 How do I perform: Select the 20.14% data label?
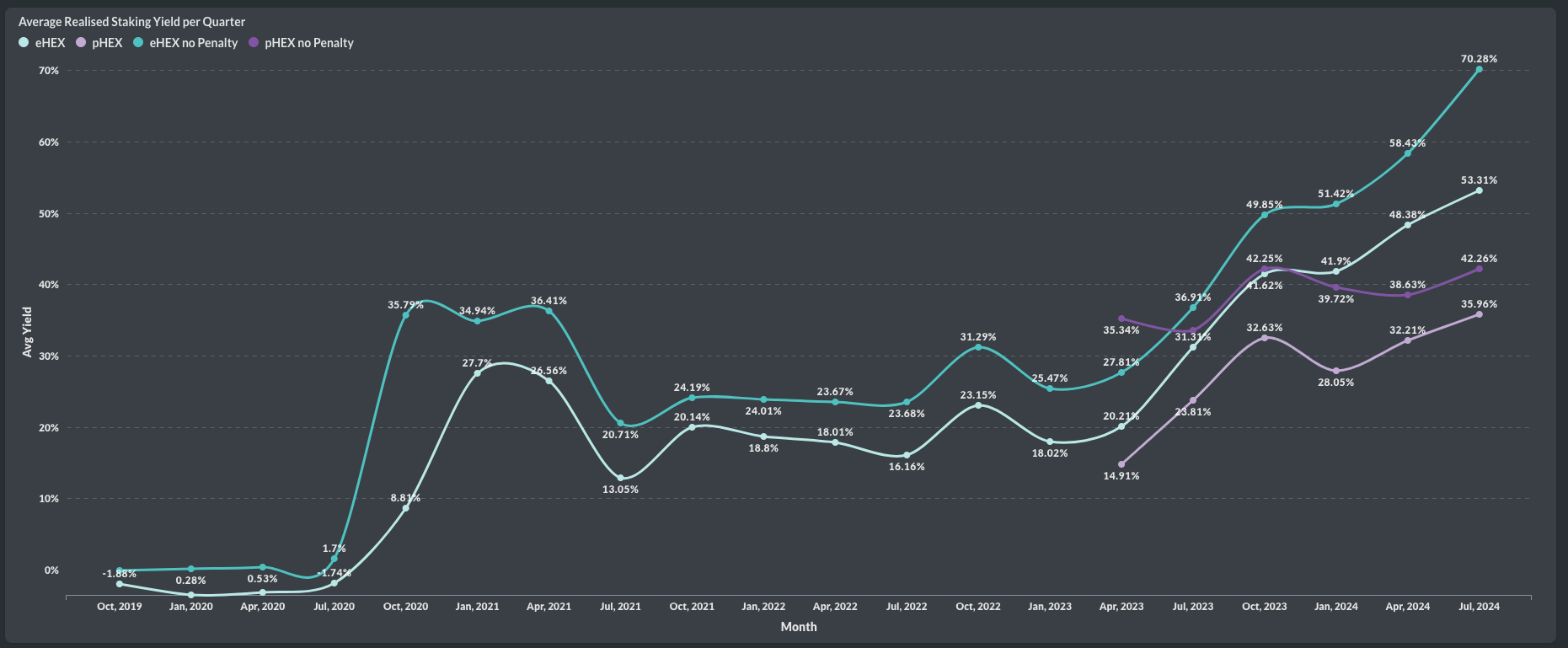click(692, 417)
